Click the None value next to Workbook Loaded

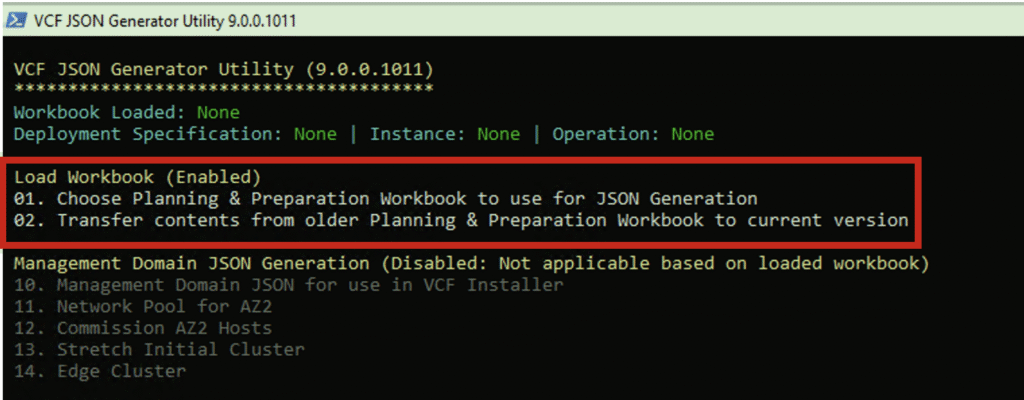pos(218,112)
